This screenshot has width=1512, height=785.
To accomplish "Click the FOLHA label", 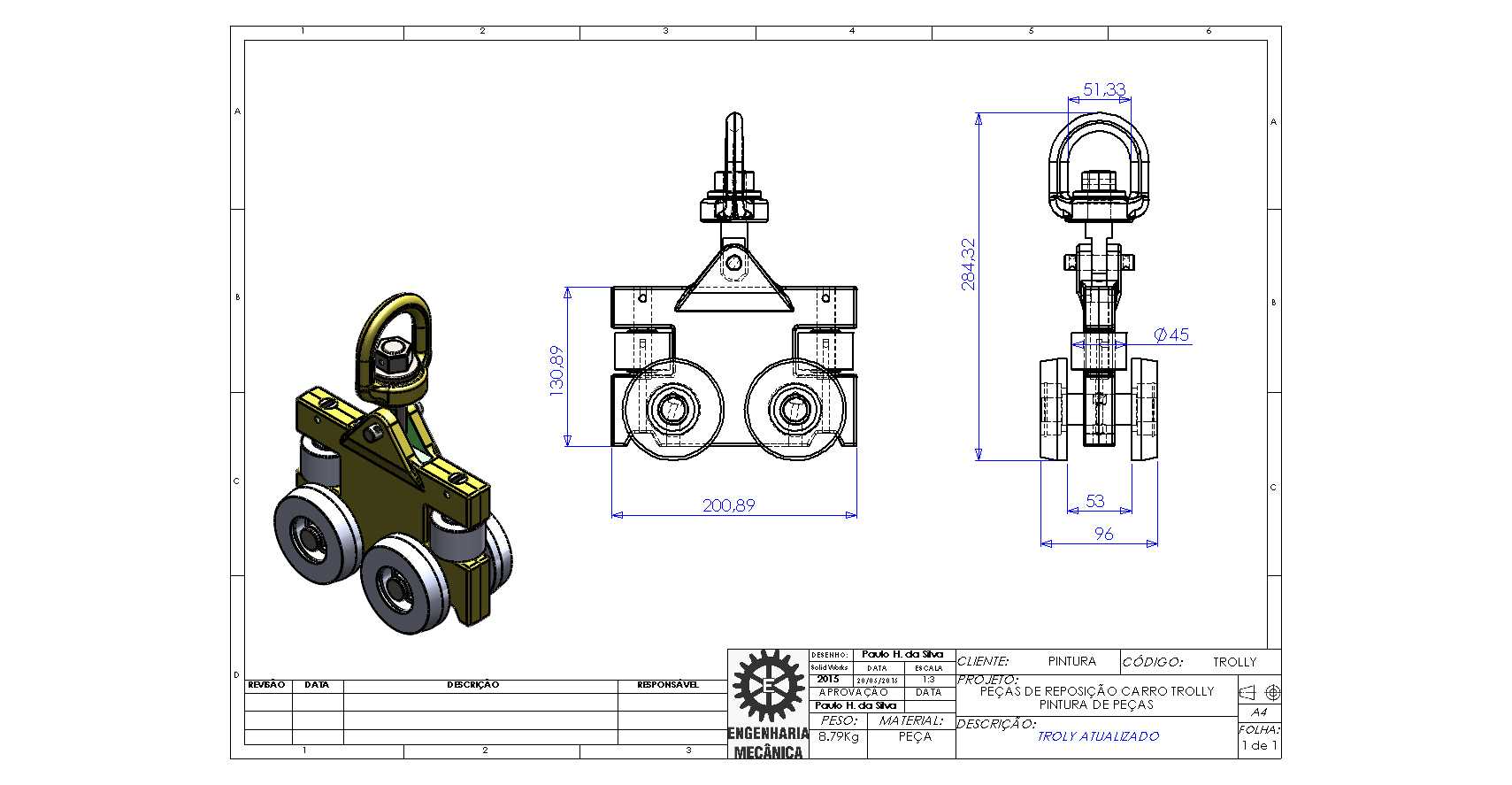I will [x=1260, y=730].
